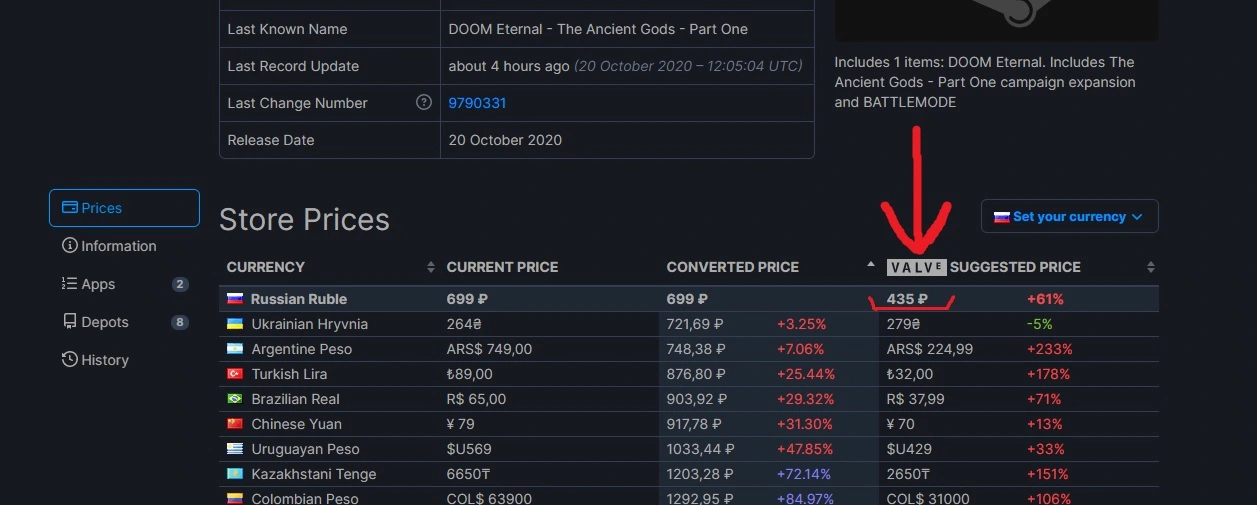Click the Apps count badge showing 2
Viewport: 1257px width, 505px height.
point(180,284)
